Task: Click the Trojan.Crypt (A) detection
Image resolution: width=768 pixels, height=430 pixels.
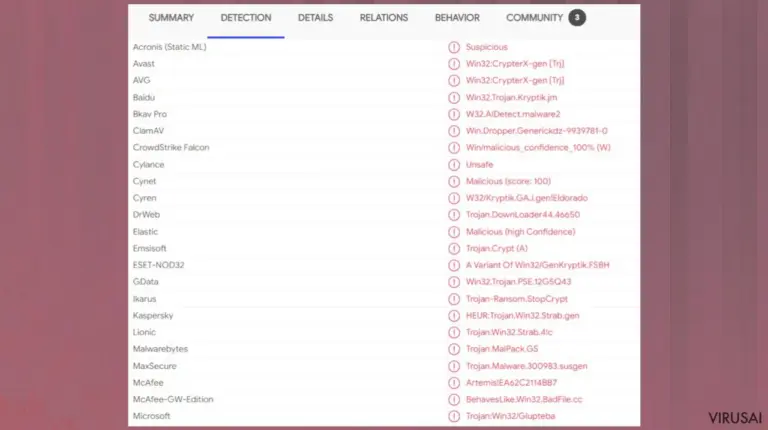Action: 497,248
